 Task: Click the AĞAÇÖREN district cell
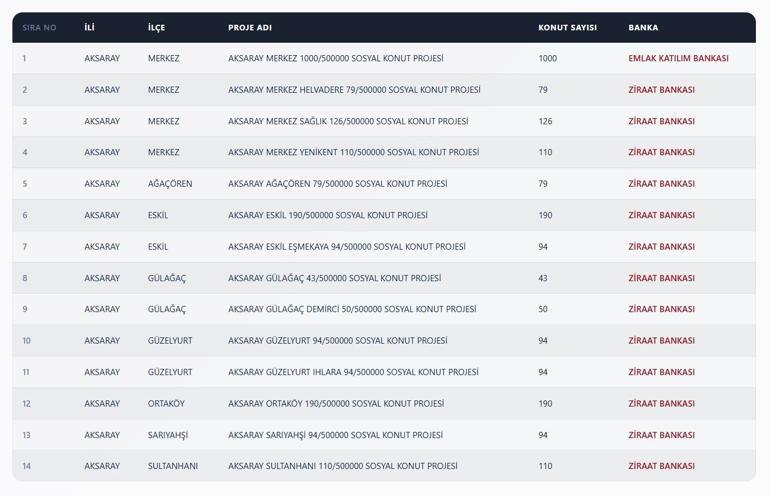click(170, 184)
